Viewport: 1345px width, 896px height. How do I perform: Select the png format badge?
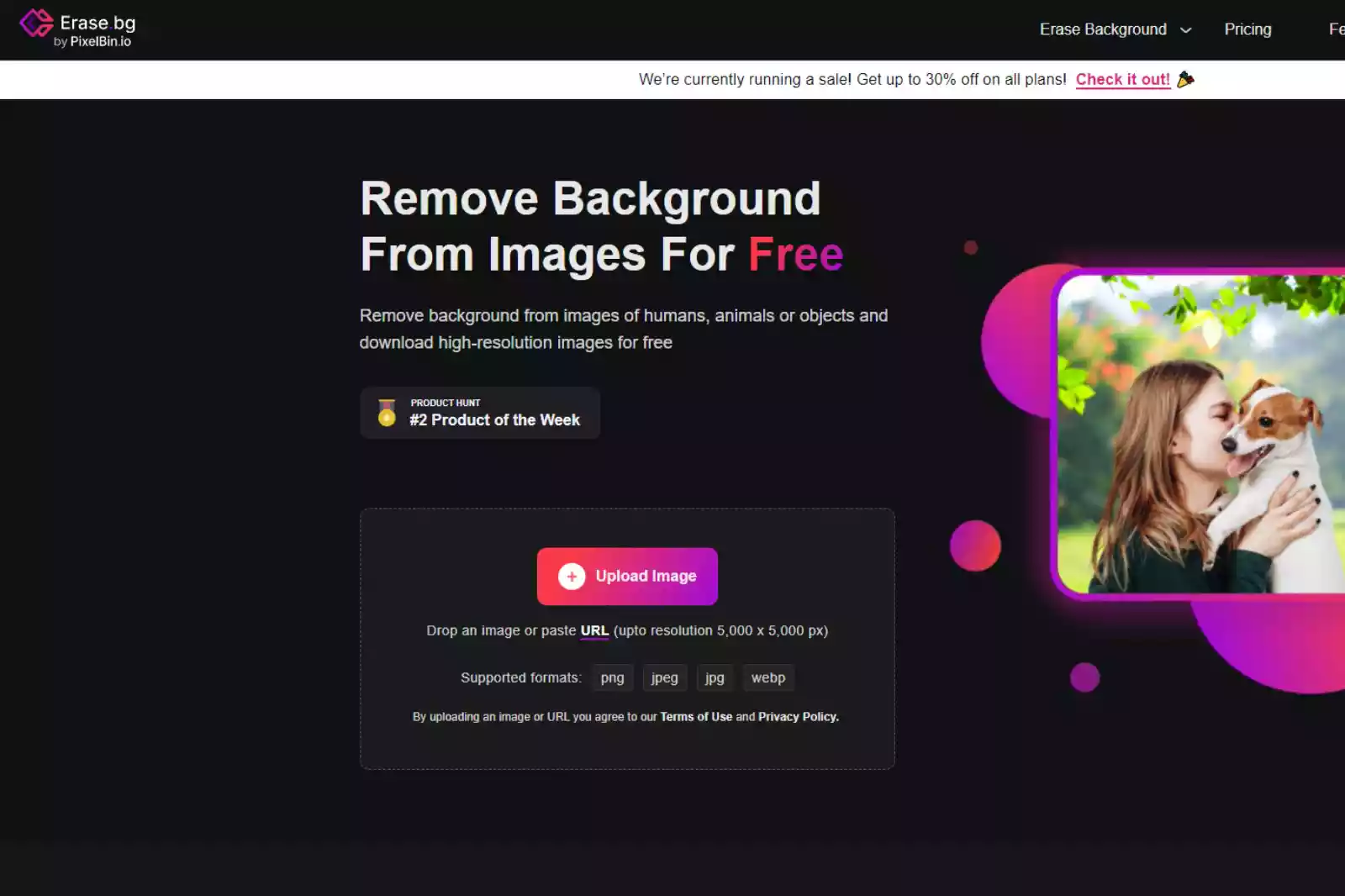612,677
